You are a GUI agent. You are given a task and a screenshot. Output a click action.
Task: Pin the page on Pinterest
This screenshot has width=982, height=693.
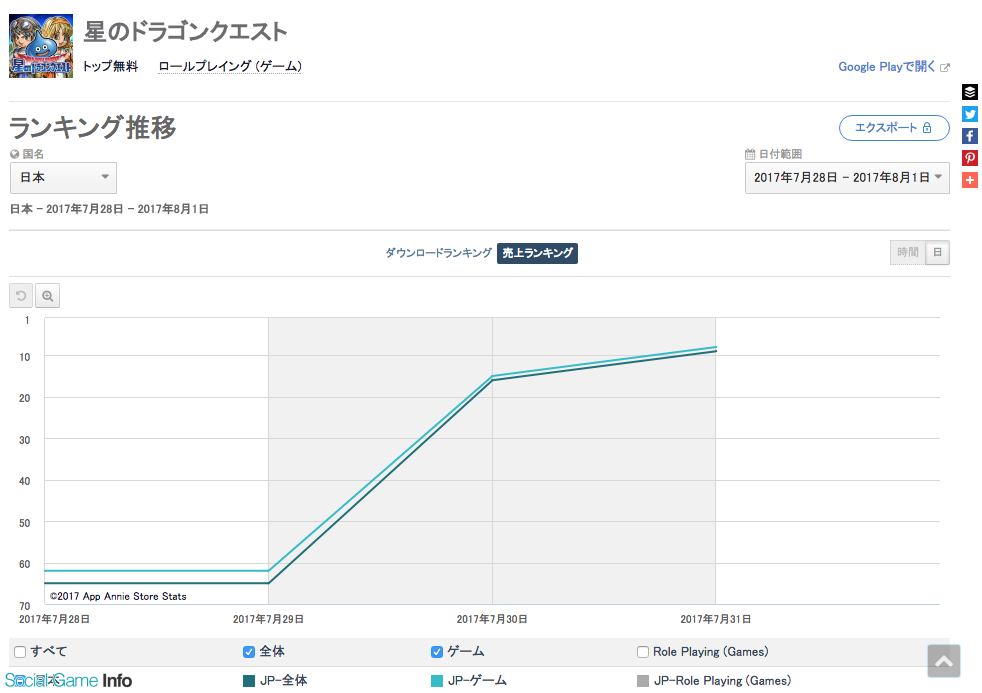tap(969, 158)
